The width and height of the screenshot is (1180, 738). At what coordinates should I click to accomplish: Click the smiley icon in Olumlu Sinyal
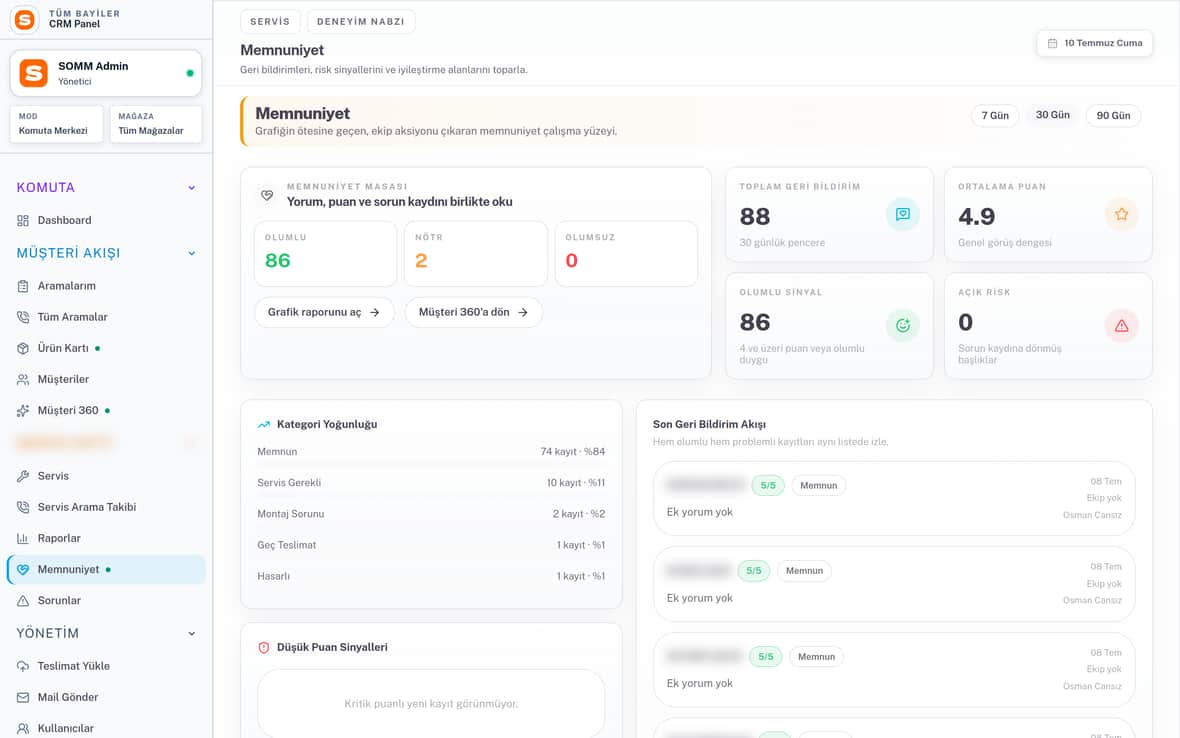click(x=902, y=326)
